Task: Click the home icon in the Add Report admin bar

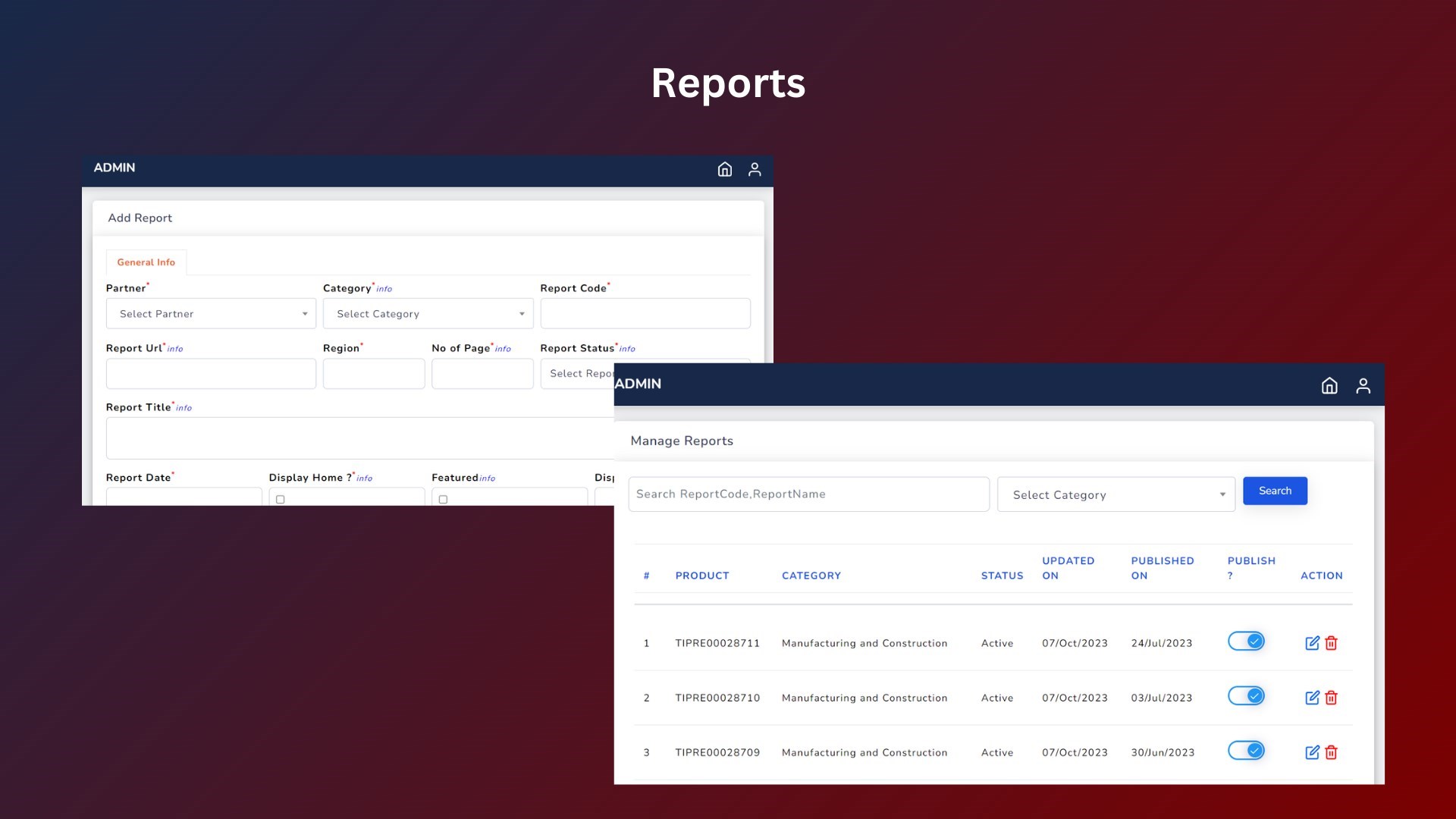Action: pos(724,169)
